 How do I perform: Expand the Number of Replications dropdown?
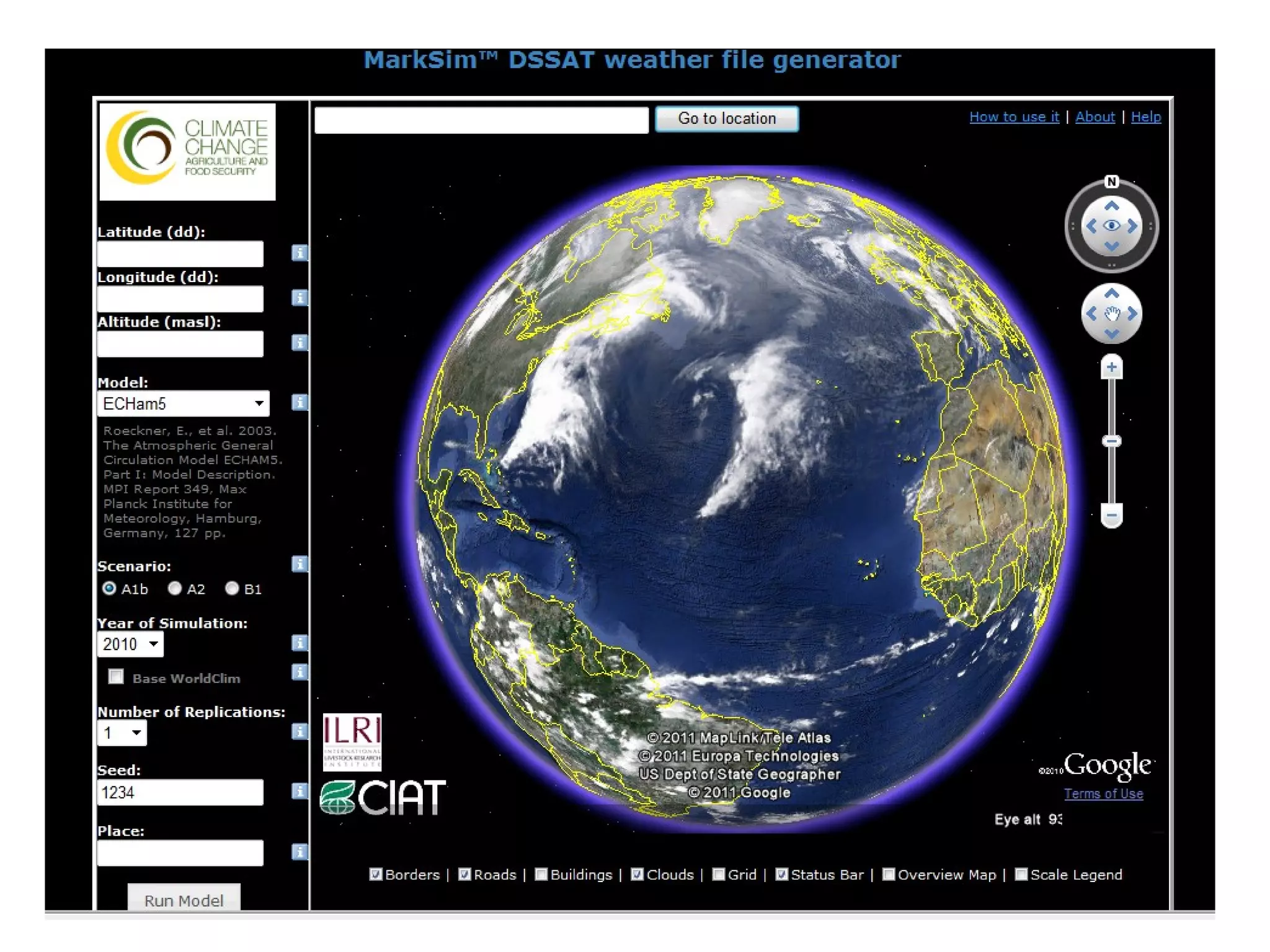122,733
